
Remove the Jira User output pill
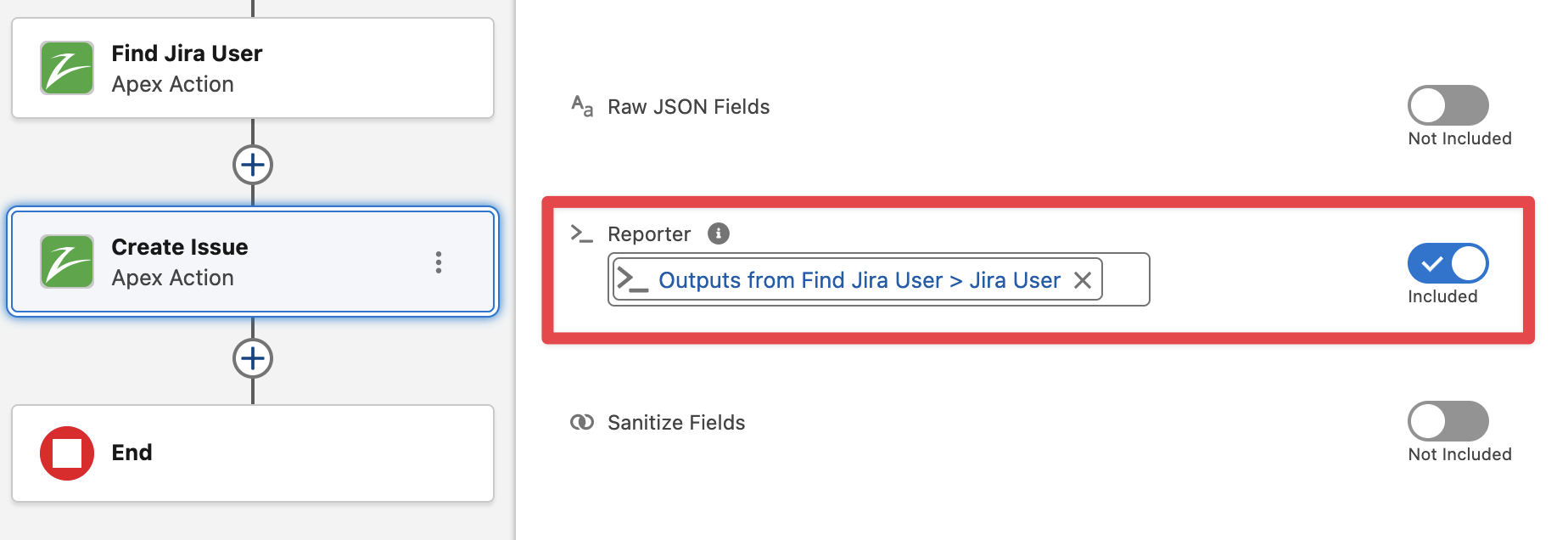(1083, 280)
